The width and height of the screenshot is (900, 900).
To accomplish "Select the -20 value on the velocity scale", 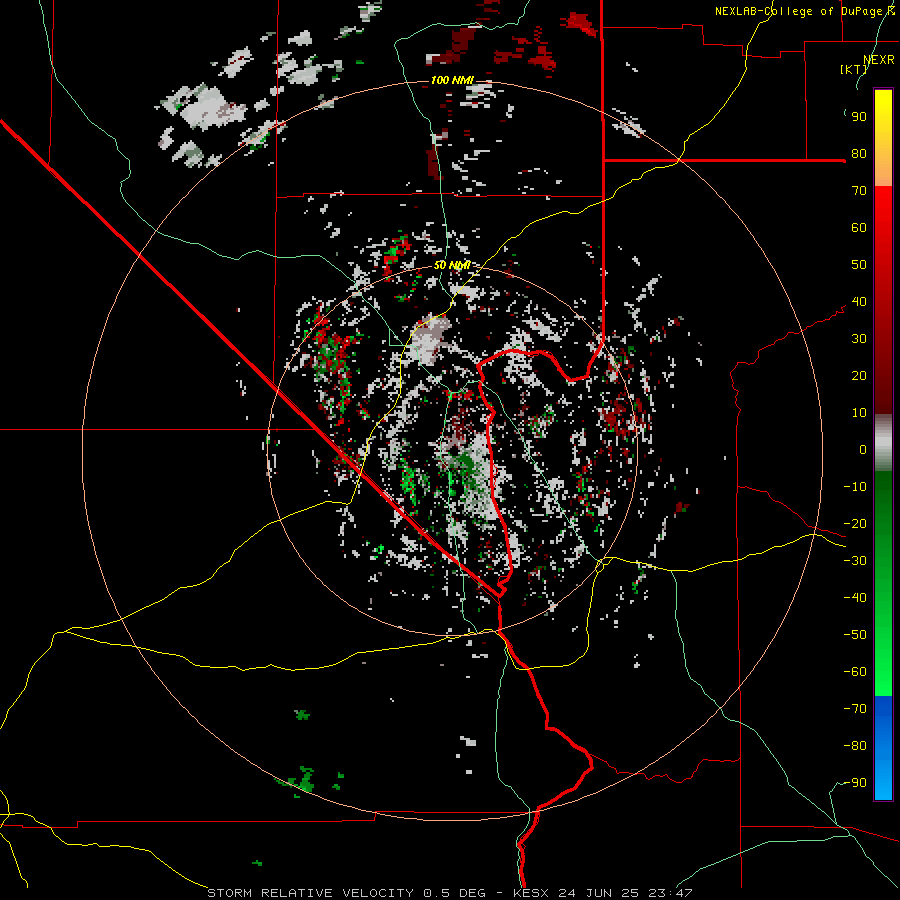I will pyautogui.click(x=855, y=524).
